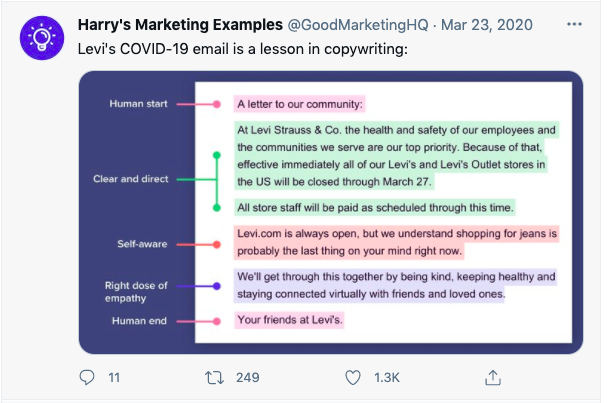Screen dimensions: 607x403
Task: Click the reply speech bubble icon
Action: [x=87, y=377]
